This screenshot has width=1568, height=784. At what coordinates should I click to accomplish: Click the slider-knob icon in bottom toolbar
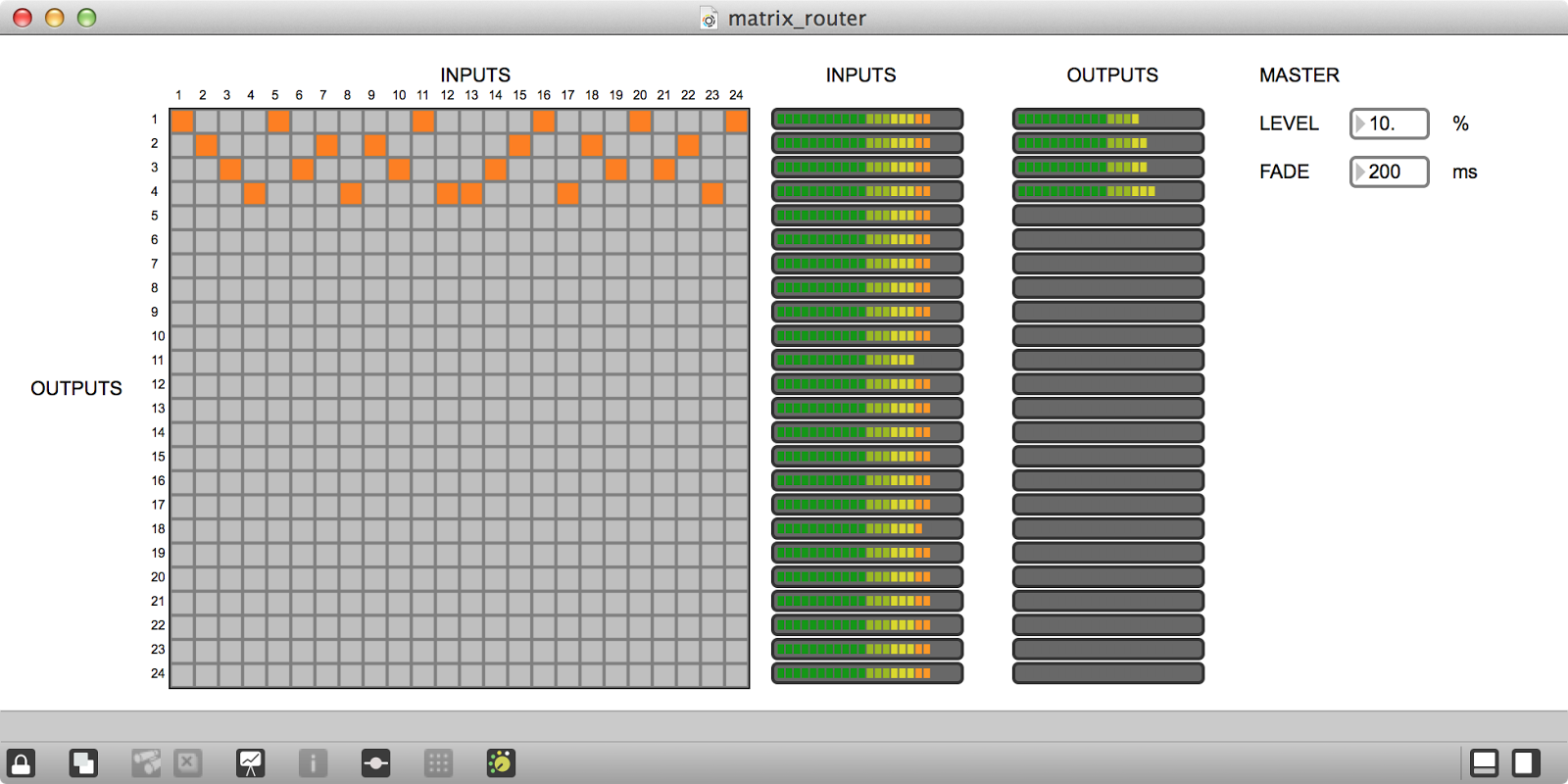pyautogui.click(x=375, y=762)
